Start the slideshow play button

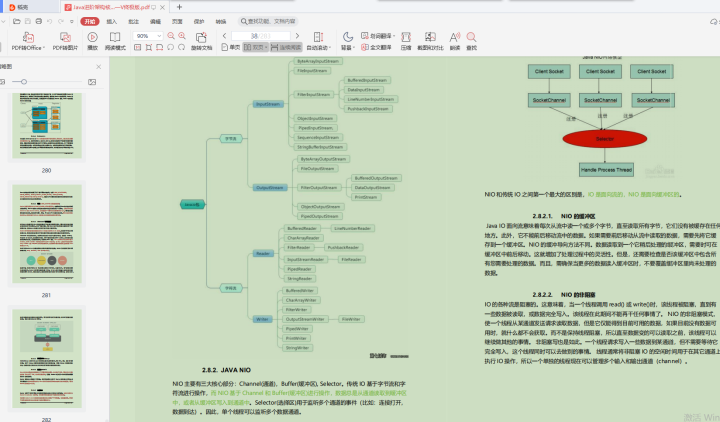(92, 37)
